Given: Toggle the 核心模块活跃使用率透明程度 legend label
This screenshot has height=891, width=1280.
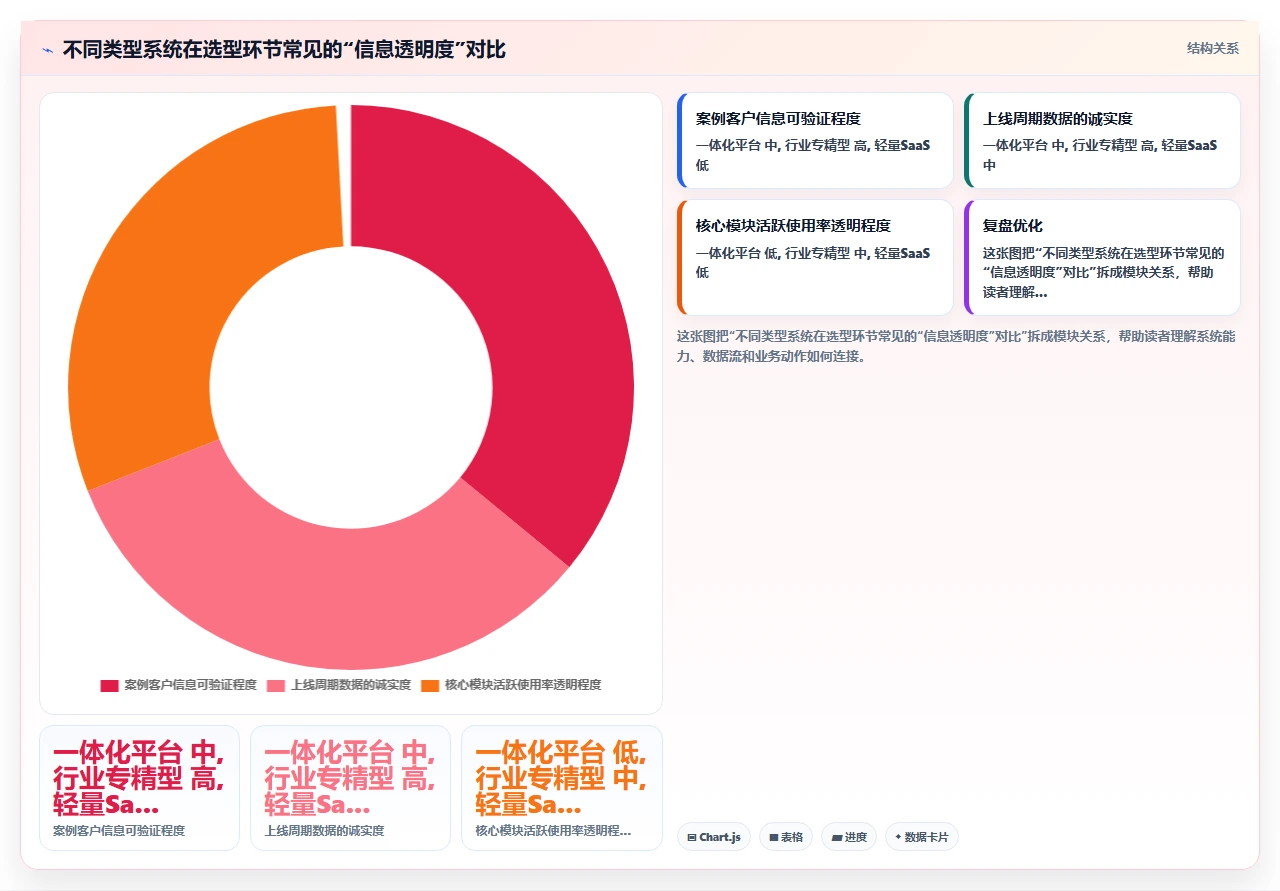Looking at the screenshot, I should (523, 685).
